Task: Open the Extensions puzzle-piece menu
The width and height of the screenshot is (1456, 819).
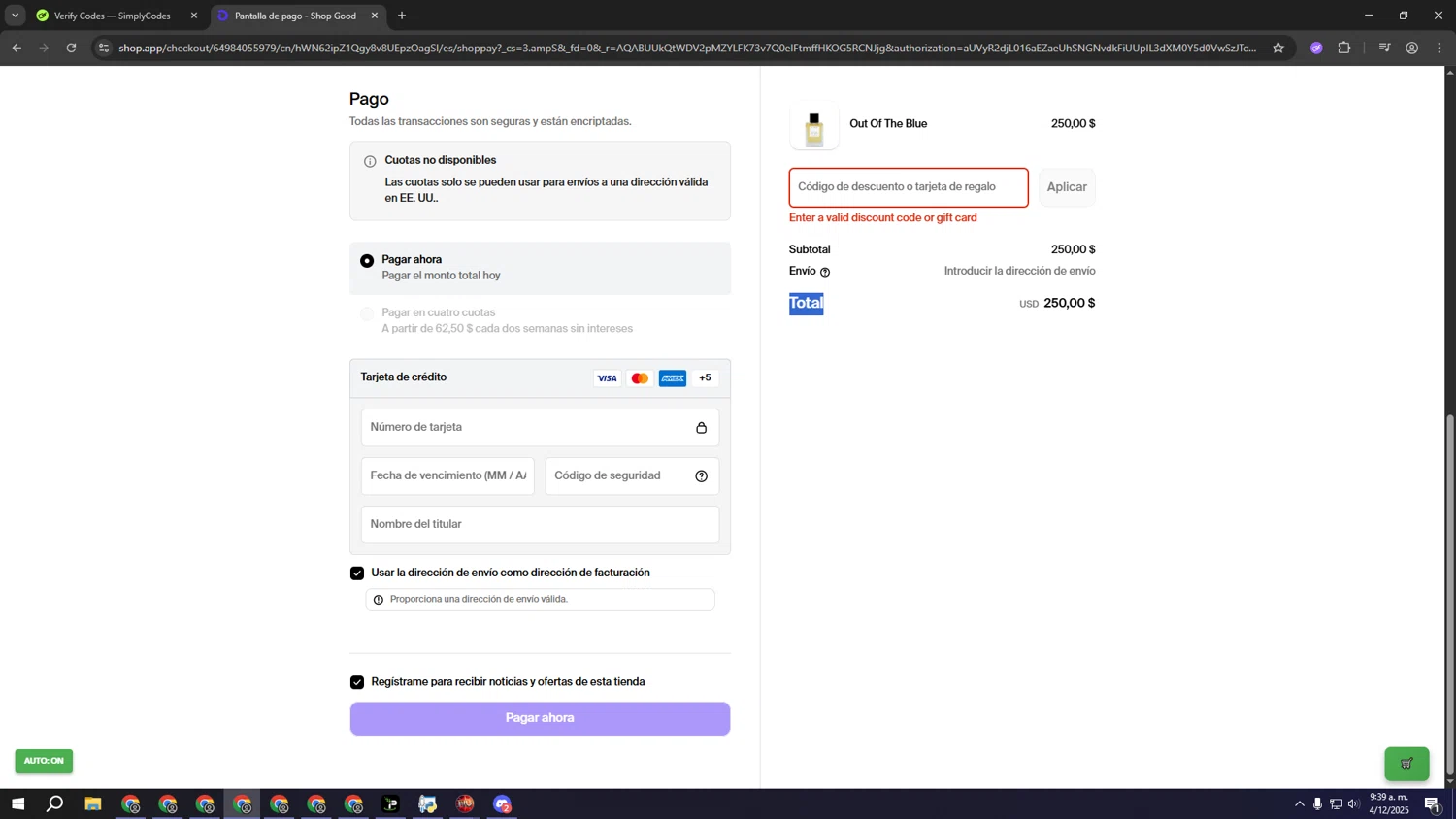Action: click(x=1344, y=48)
